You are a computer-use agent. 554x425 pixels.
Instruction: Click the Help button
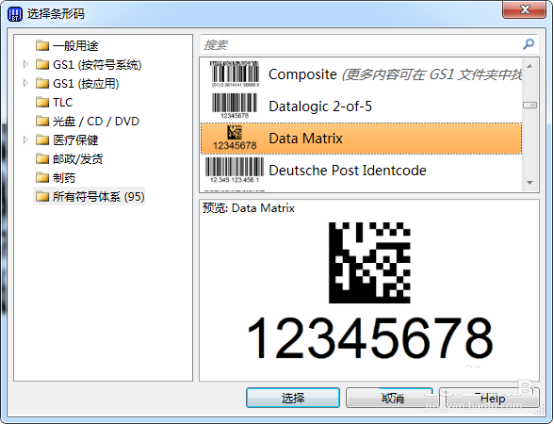(x=490, y=398)
